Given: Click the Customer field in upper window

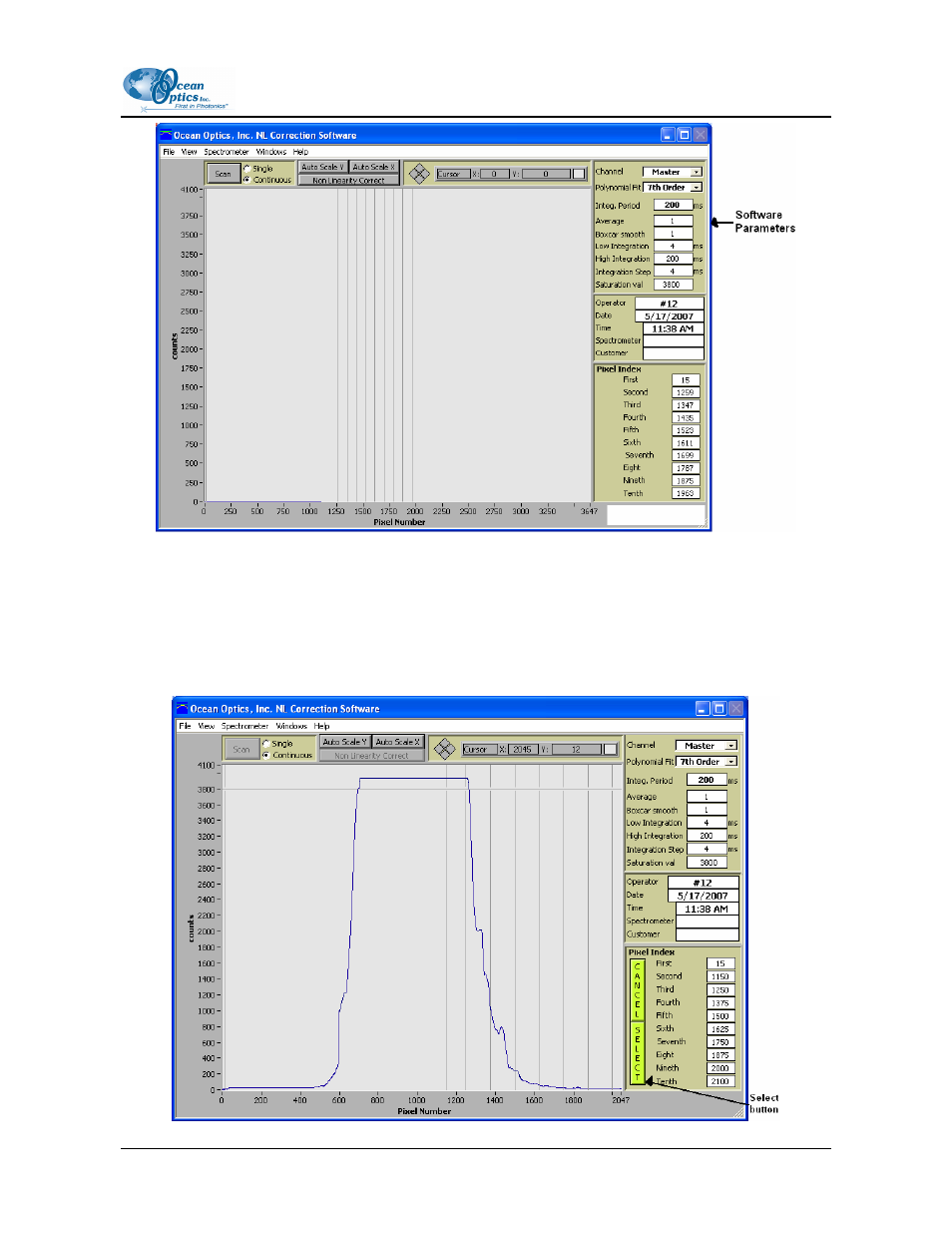Looking at the screenshot, I should coord(674,353).
